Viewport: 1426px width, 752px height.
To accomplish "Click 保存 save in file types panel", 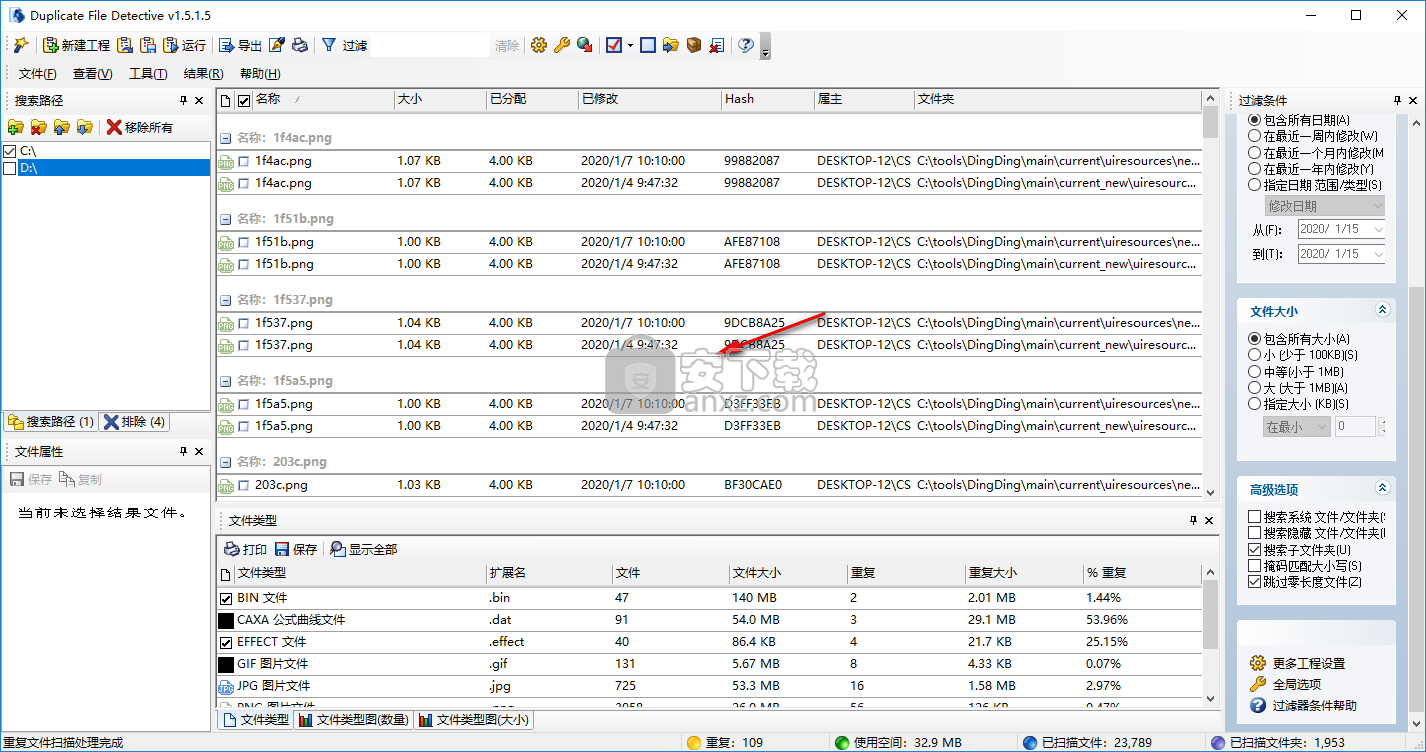I will (x=296, y=549).
